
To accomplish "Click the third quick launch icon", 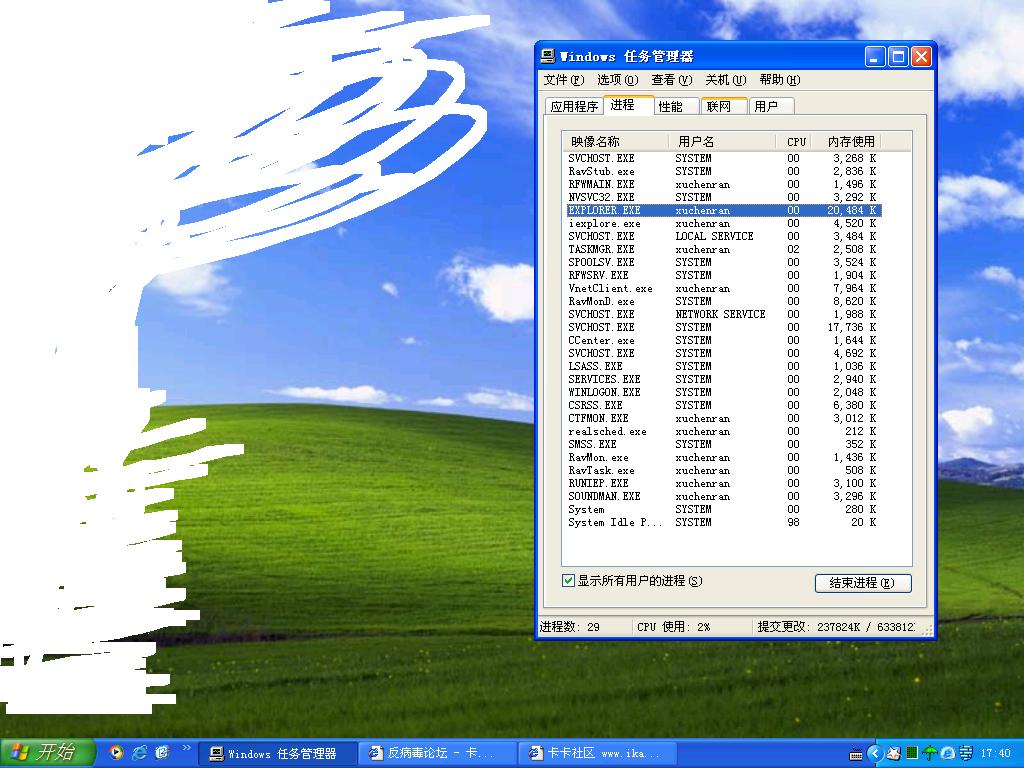I will [162, 753].
